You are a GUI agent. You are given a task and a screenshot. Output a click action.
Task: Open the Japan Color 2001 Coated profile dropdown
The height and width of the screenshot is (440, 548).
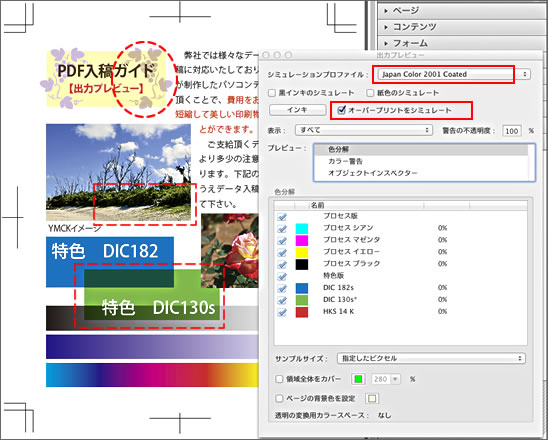tap(454, 74)
